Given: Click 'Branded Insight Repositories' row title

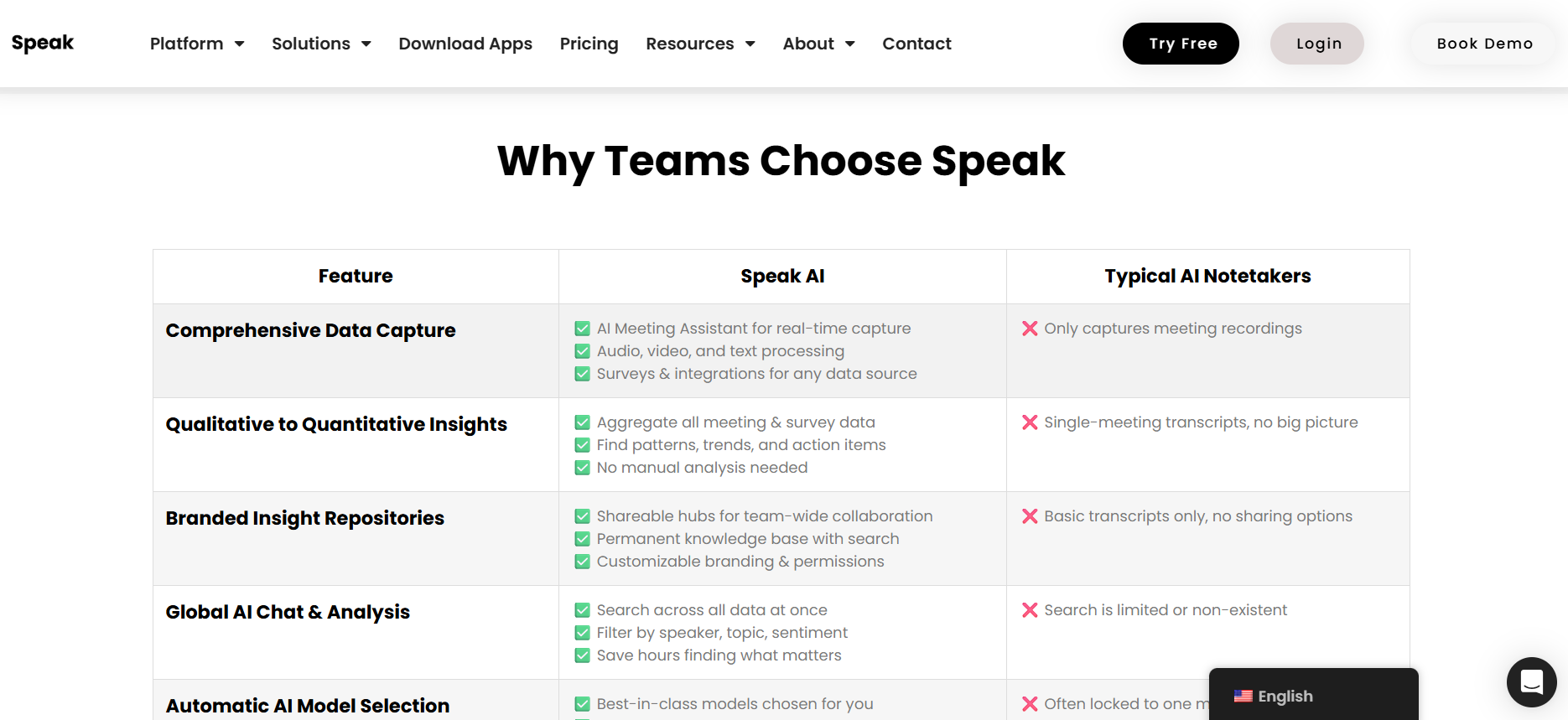Looking at the screenshot, I should 305,518.
